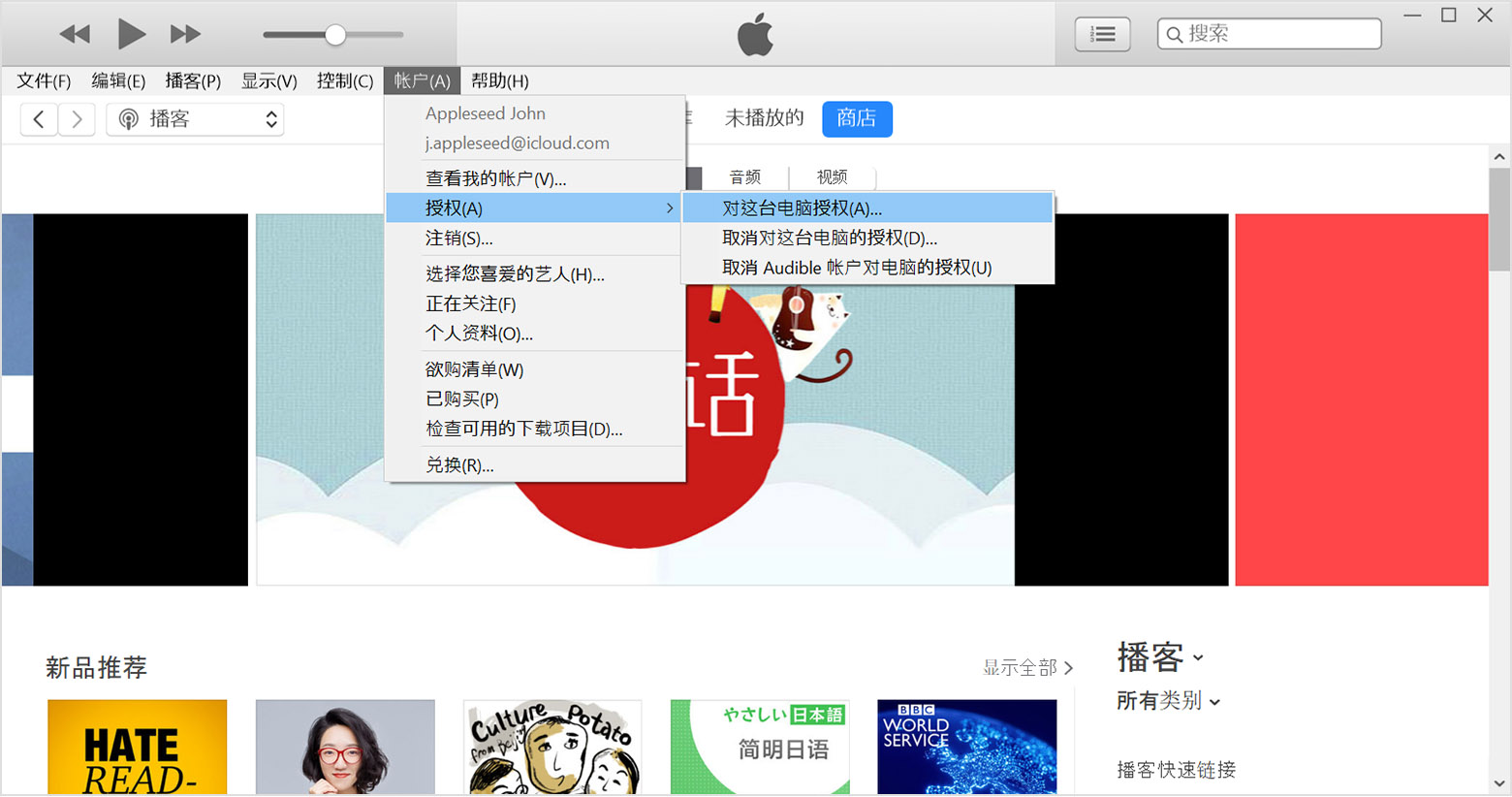
Task: Close the iTunes window
Action: (1485, 16)
